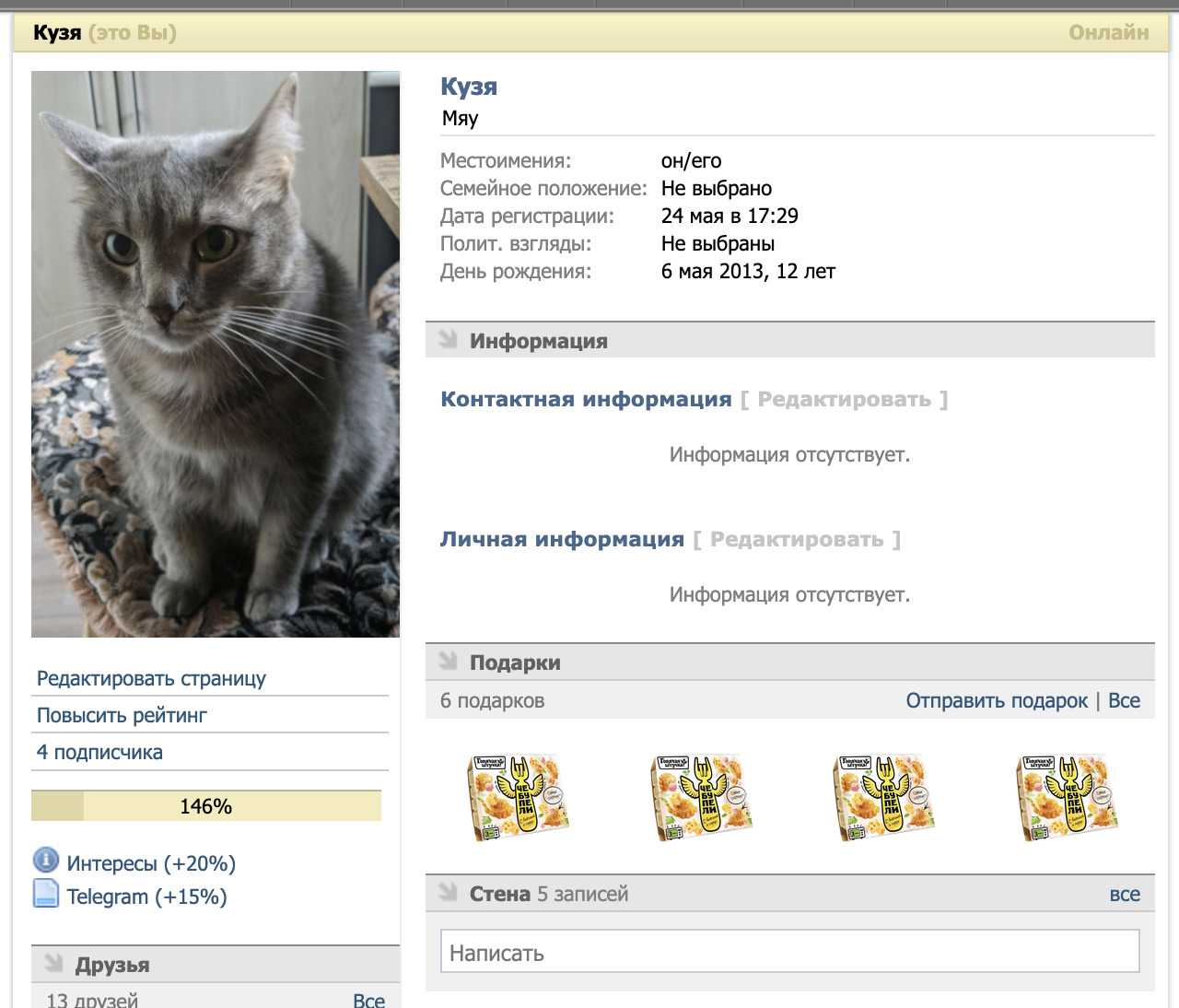Collapse the Стена section arrow

[449, 893]
